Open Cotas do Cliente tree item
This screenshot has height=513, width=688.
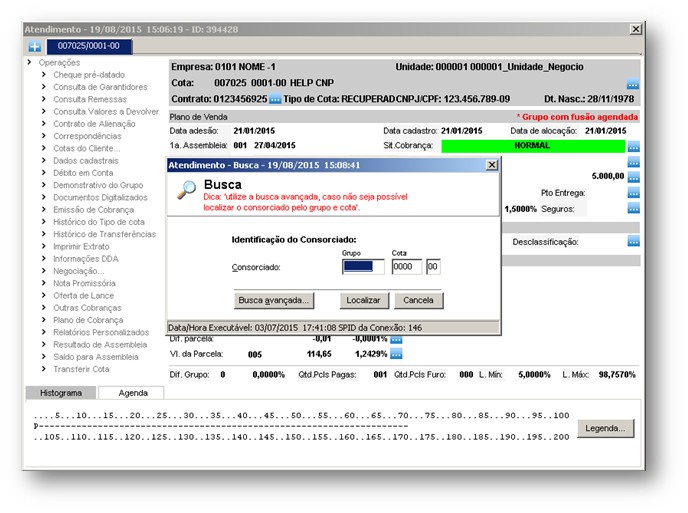(x=86, y=148)
